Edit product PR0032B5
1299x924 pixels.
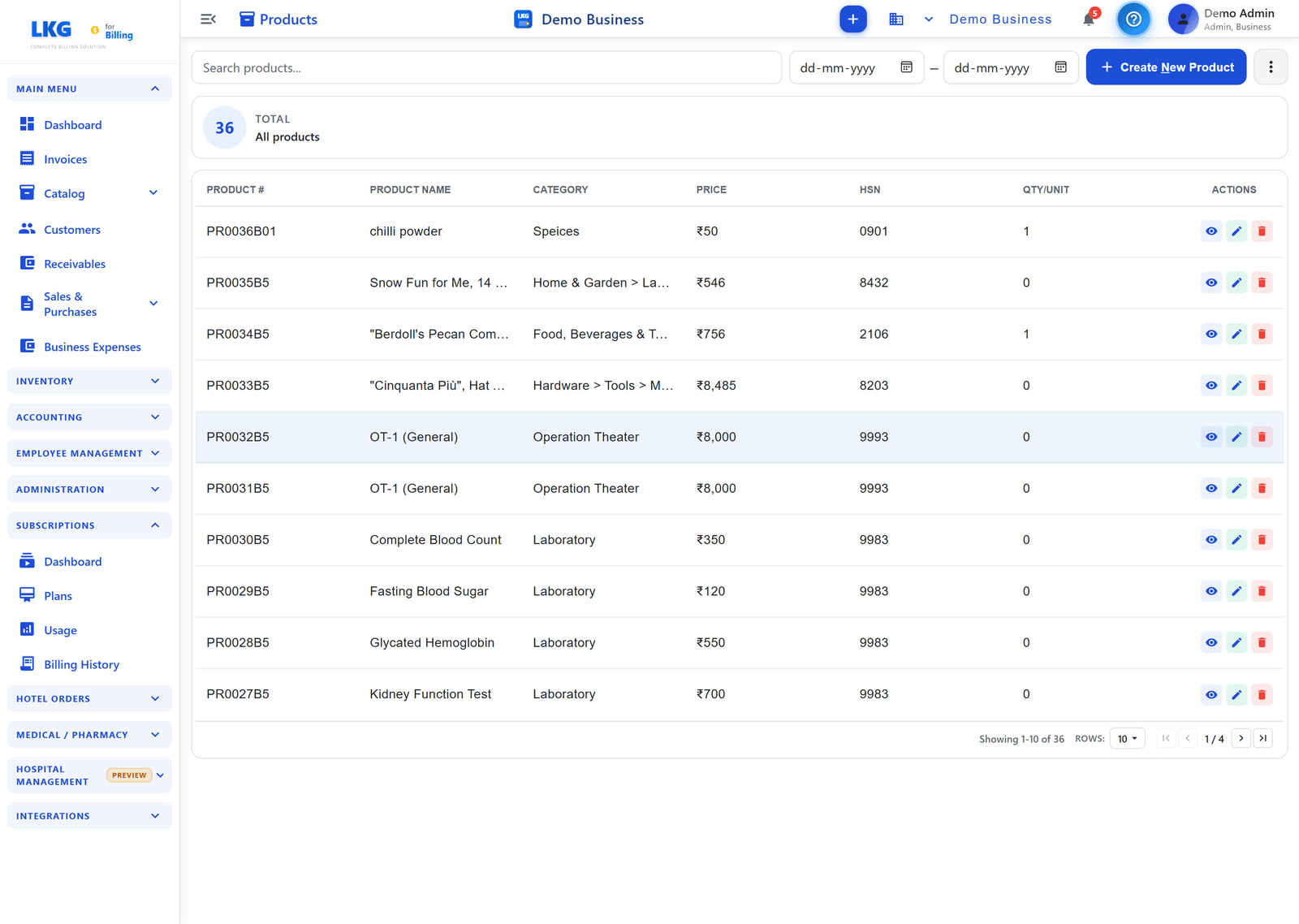click(x=1236, y=437)
